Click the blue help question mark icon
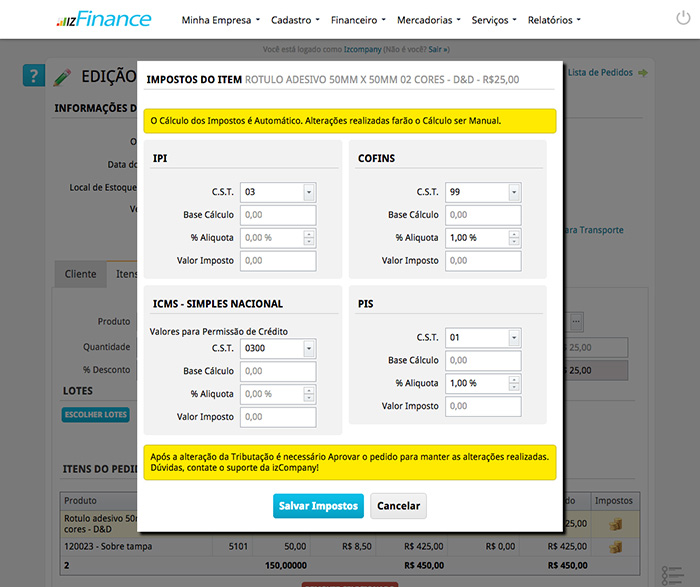Viewport: 700px width, 587px height. click(x=34, y=75)
